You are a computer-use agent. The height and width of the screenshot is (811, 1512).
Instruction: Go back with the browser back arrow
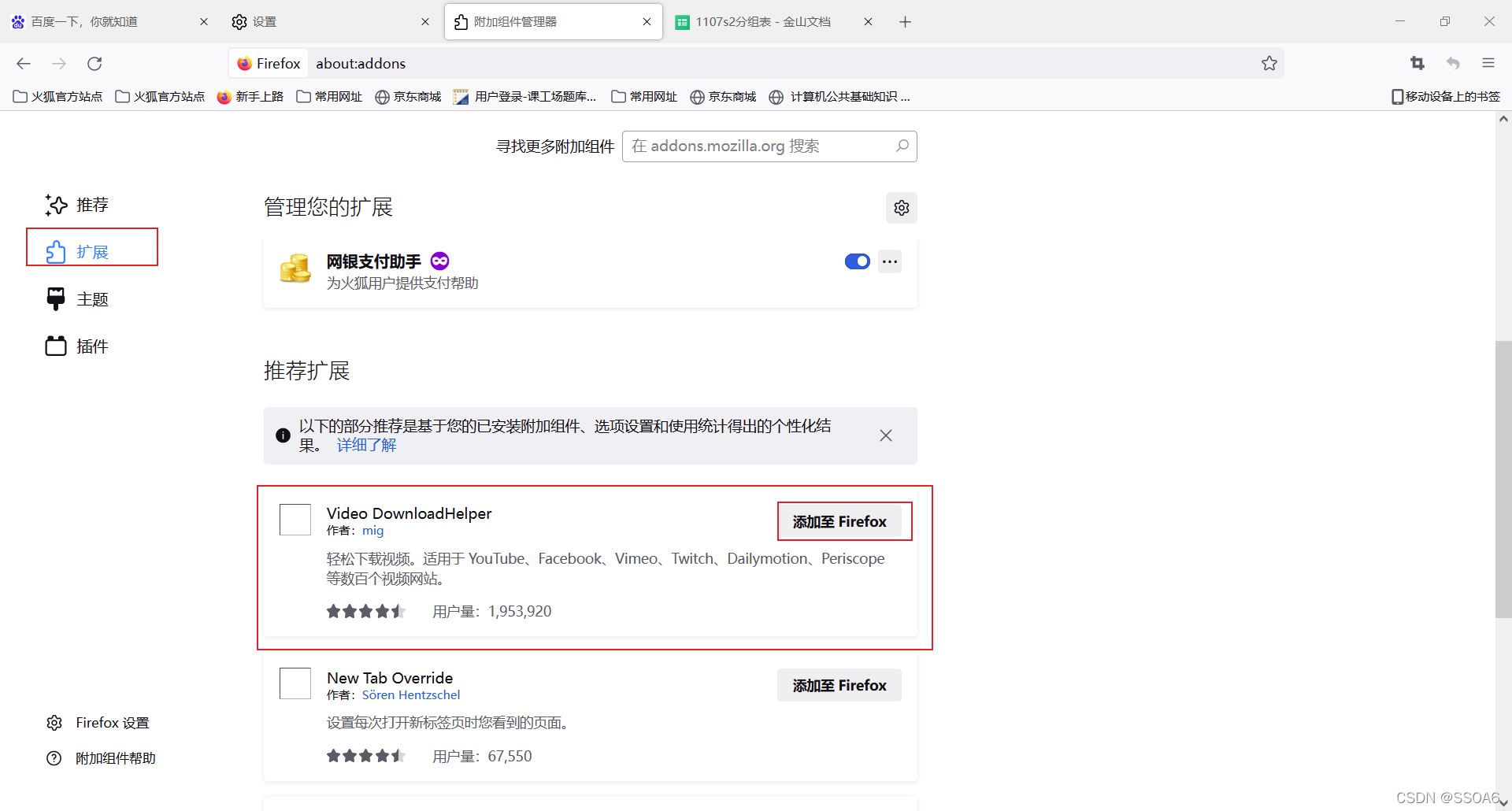pos(24,64)
